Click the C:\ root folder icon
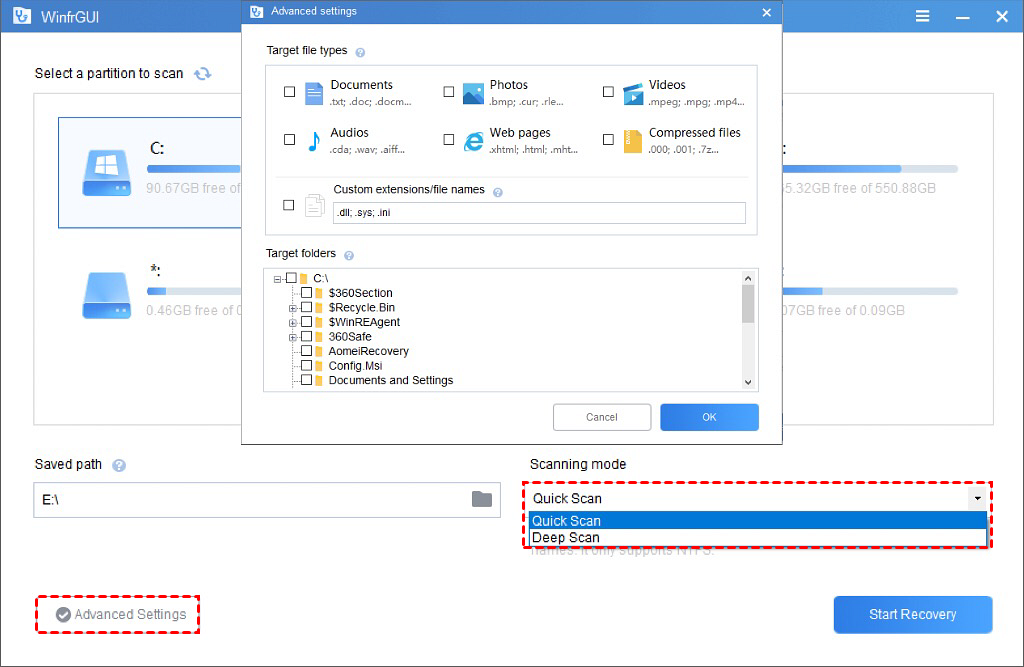The width and height of the screenshot is (1024, 667). [x=304, y=278]
